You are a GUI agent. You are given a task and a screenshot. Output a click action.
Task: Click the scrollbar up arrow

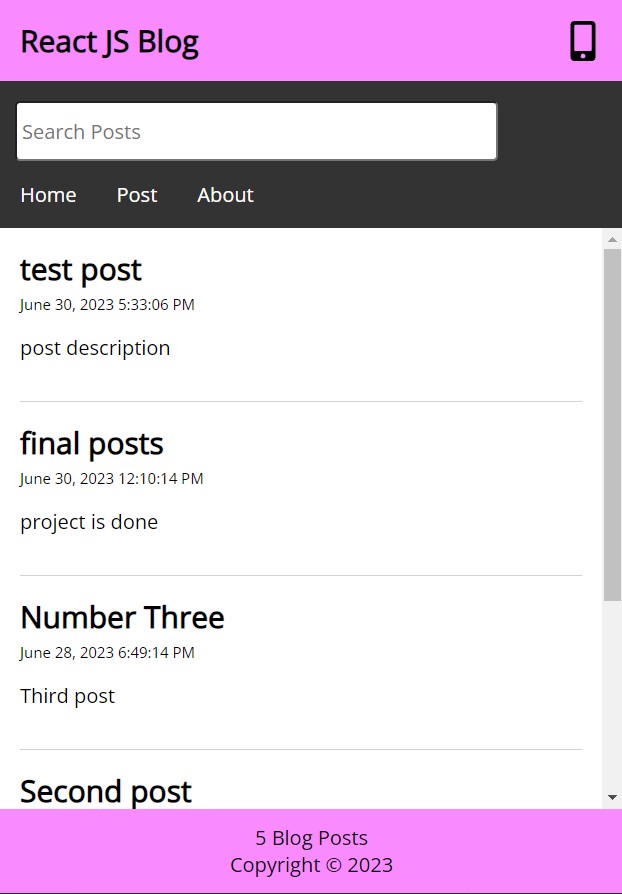pos(612,240)
